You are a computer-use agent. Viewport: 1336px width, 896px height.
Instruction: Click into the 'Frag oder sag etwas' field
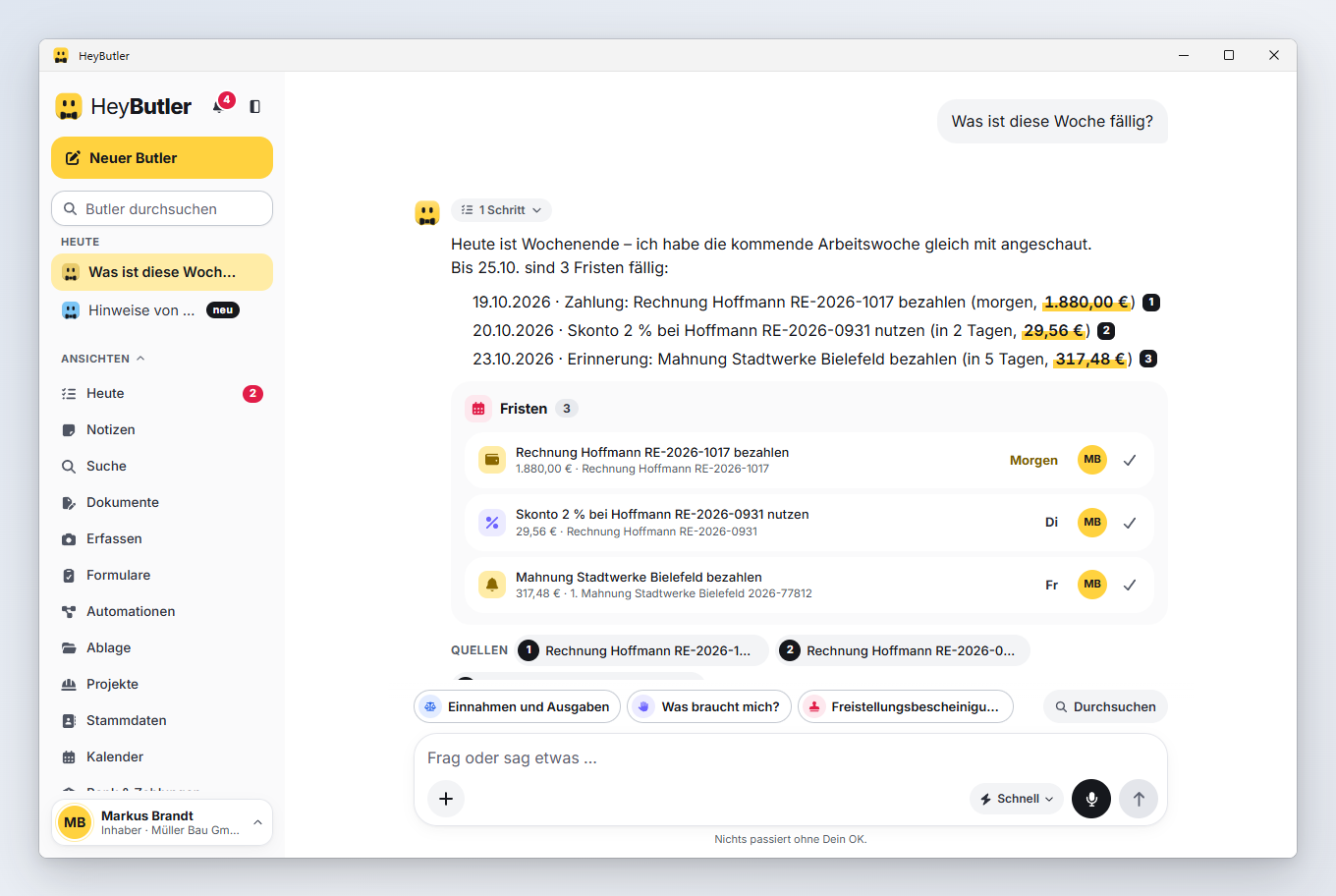(x=791, y=758)
